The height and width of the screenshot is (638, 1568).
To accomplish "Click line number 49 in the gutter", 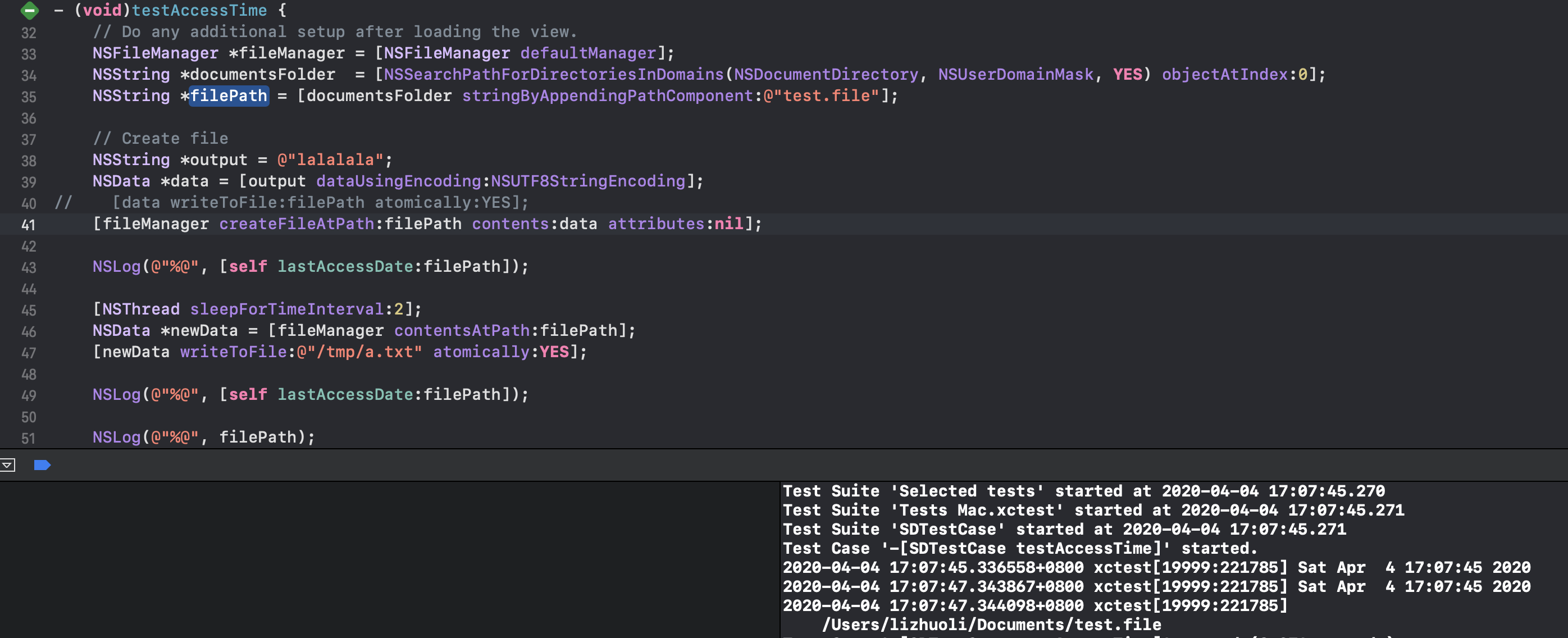I will click(x=28, y=396).
